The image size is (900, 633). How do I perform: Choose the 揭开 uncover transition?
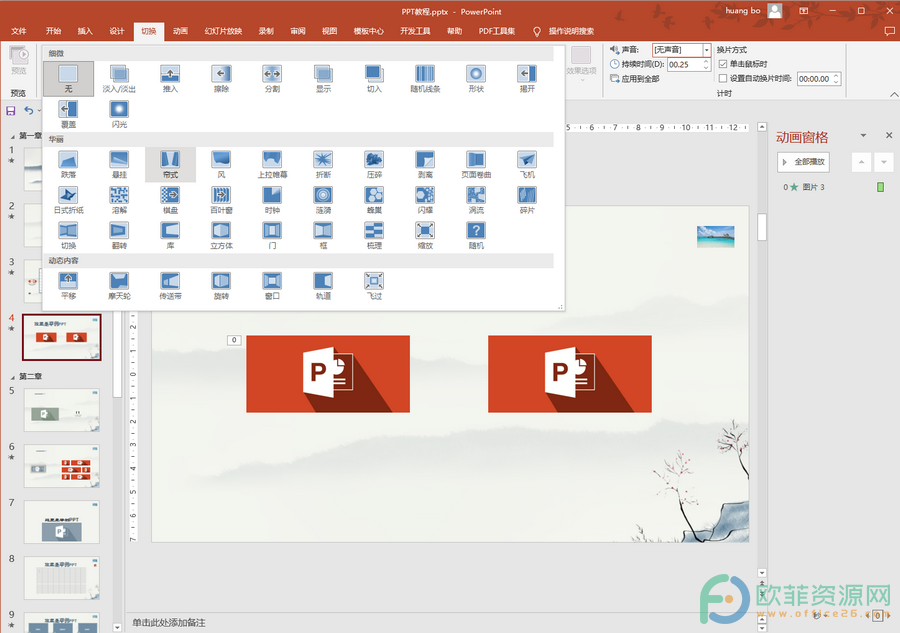tap(527, 79)
